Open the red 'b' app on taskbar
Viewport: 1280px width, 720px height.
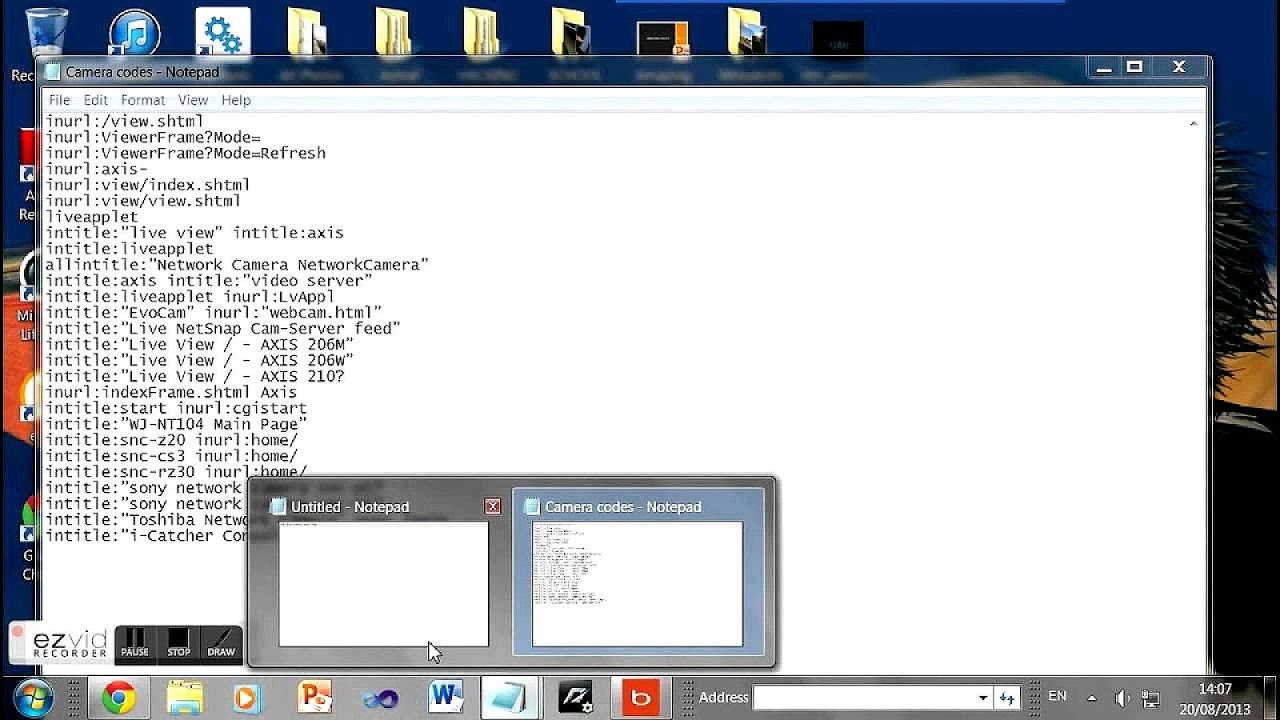tap(640, 698)
